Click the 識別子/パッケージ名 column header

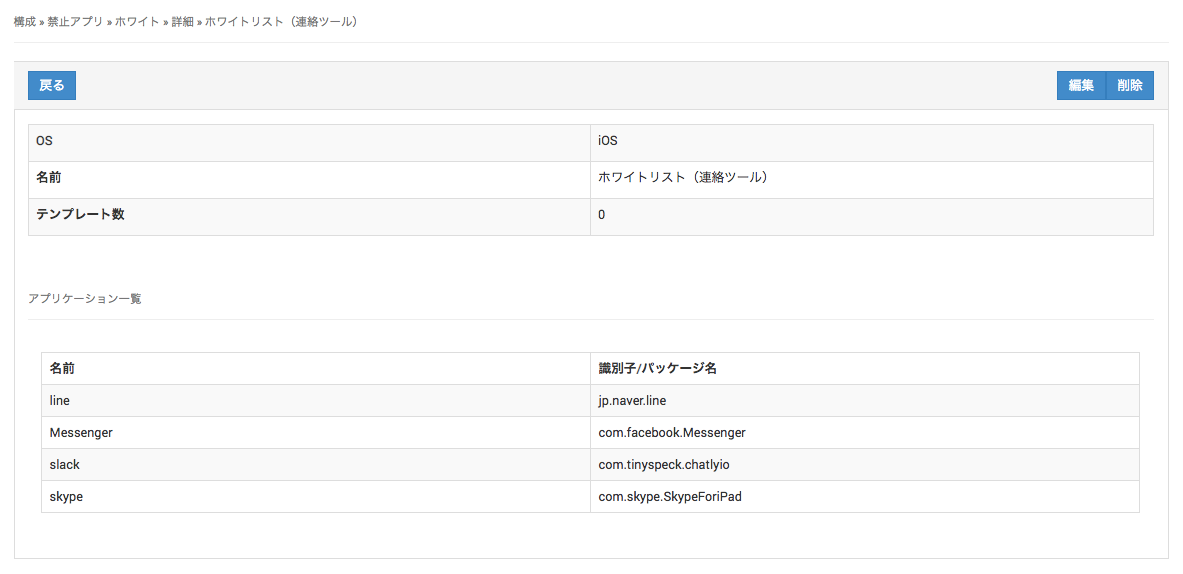(657, 368)
